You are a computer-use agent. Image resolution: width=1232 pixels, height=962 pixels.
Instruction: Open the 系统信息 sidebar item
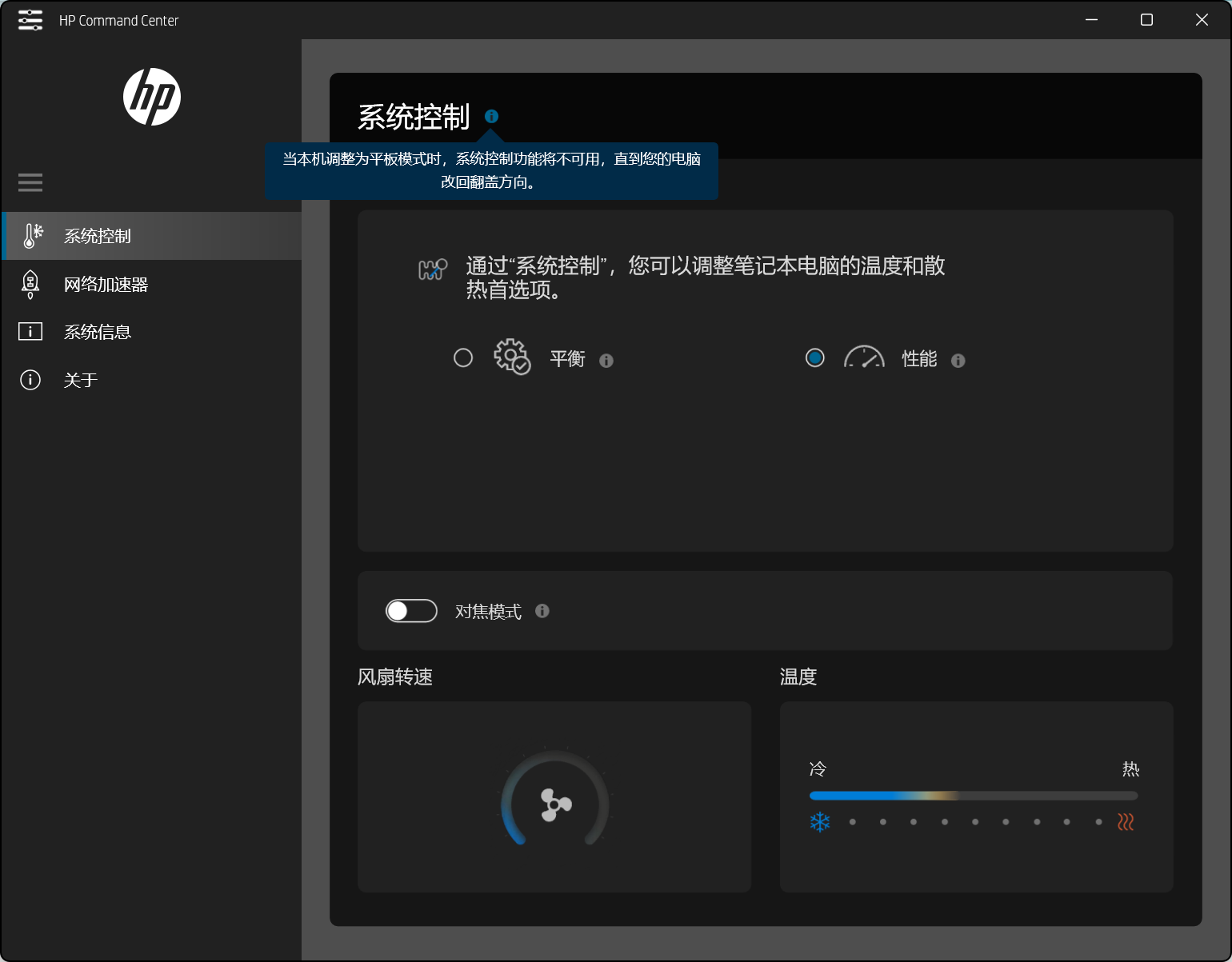[152, 332]
